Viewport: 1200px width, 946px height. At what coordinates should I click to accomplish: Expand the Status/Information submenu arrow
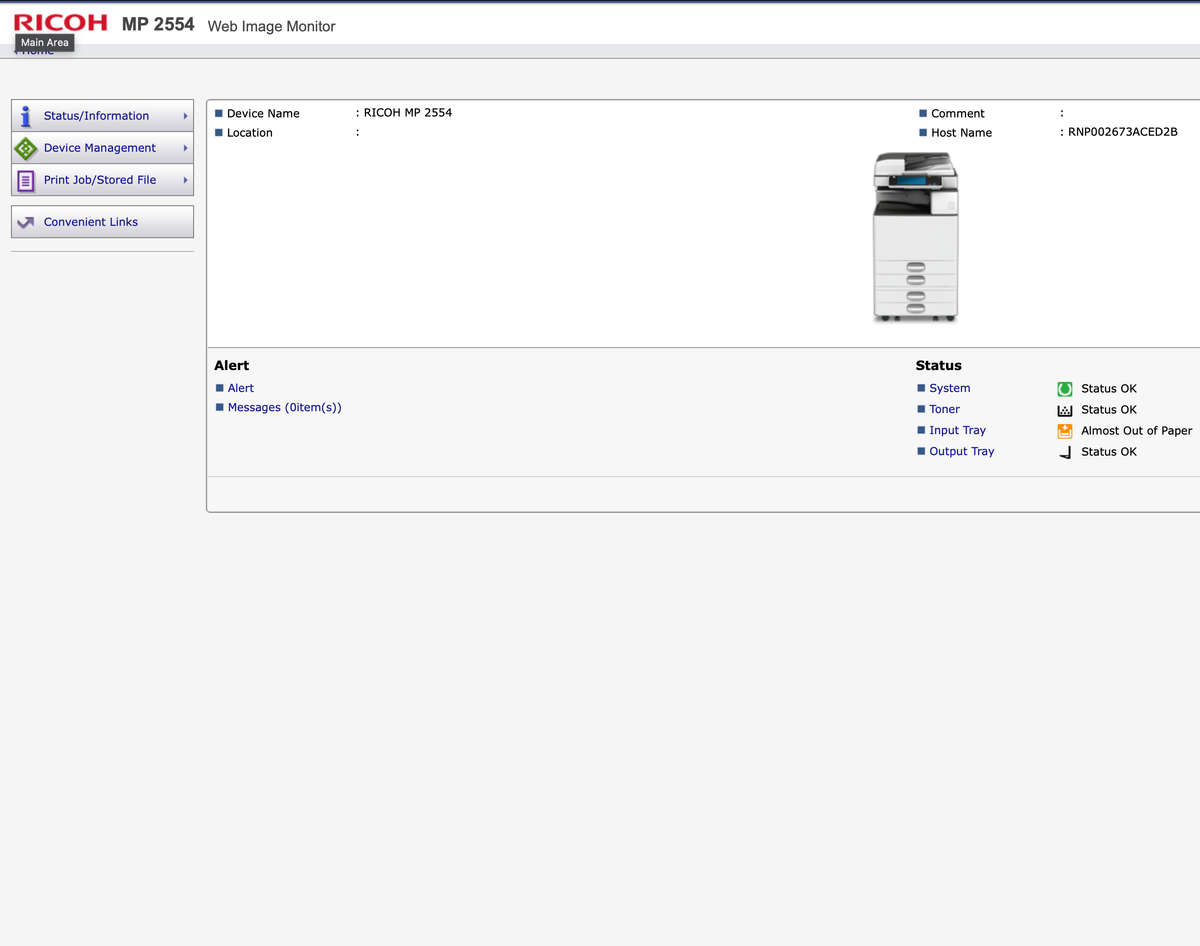pyautogui.click(x=185, y=116)
